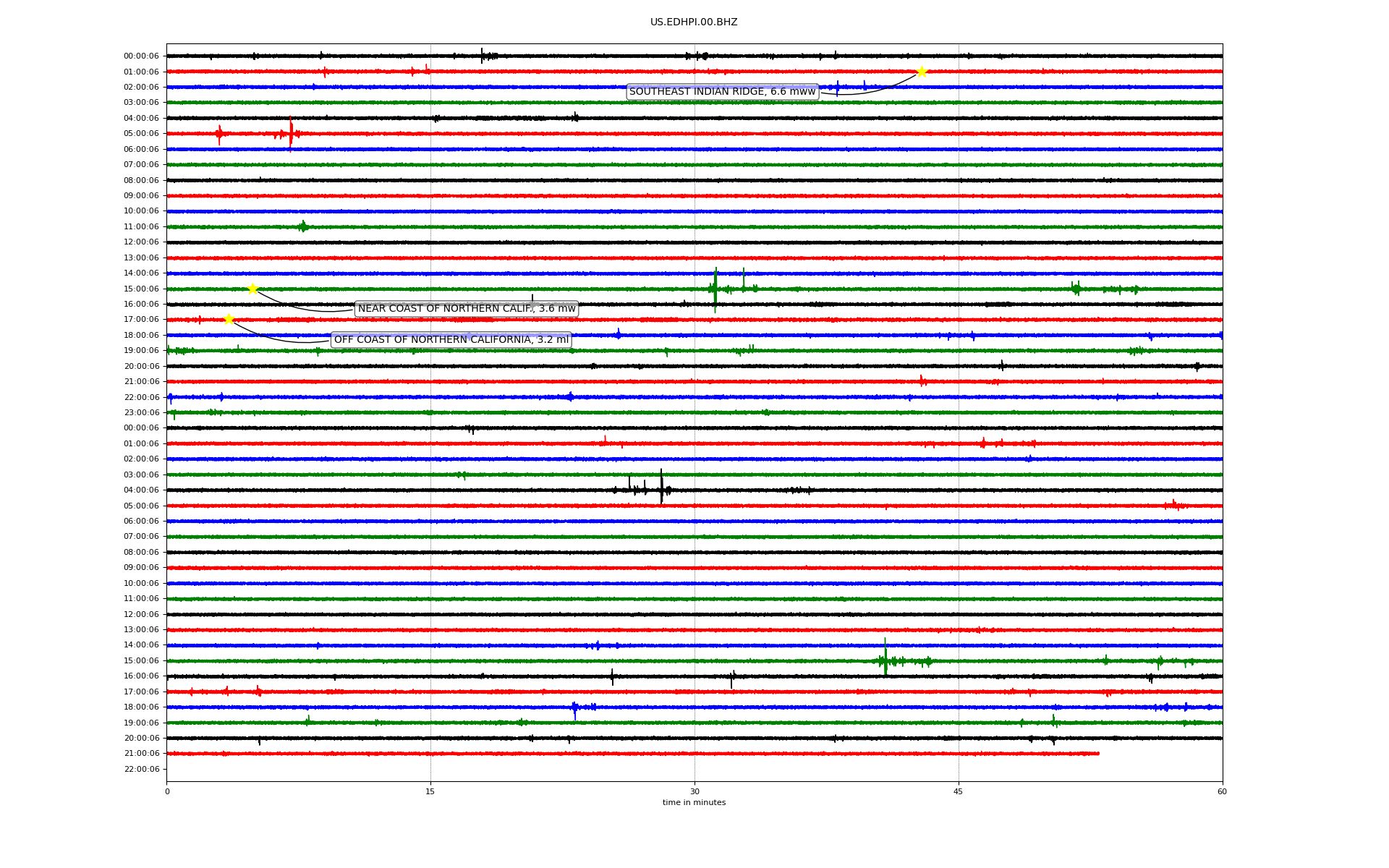Viewport: 1389px width, 868px height.
Task: Select the NEAR COAST OF NORTHERN CALIF label
Action: click(467, 309)
